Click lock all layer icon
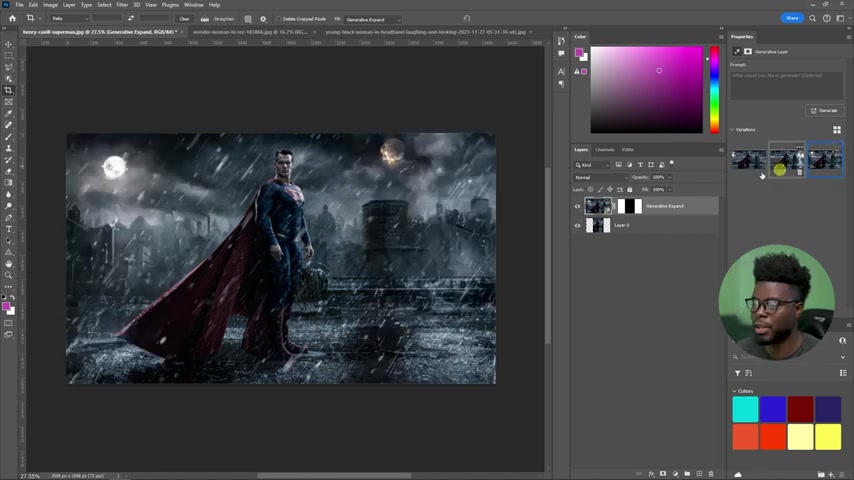Viewport: 854px width, 480px height. [630, 190]
